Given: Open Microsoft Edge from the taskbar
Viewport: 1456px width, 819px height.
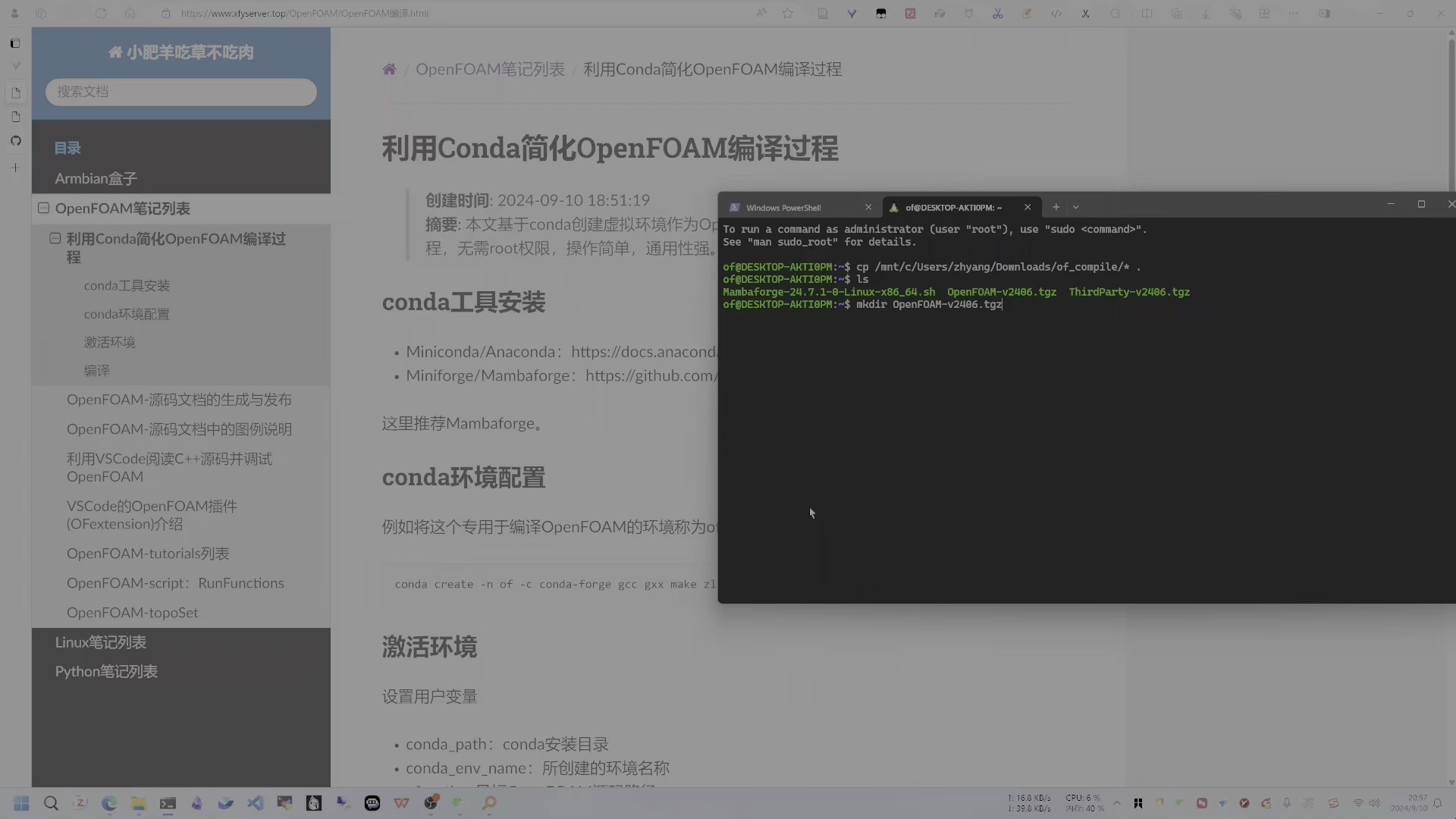Looking at the screenshot, I should [x=109, y=803].
